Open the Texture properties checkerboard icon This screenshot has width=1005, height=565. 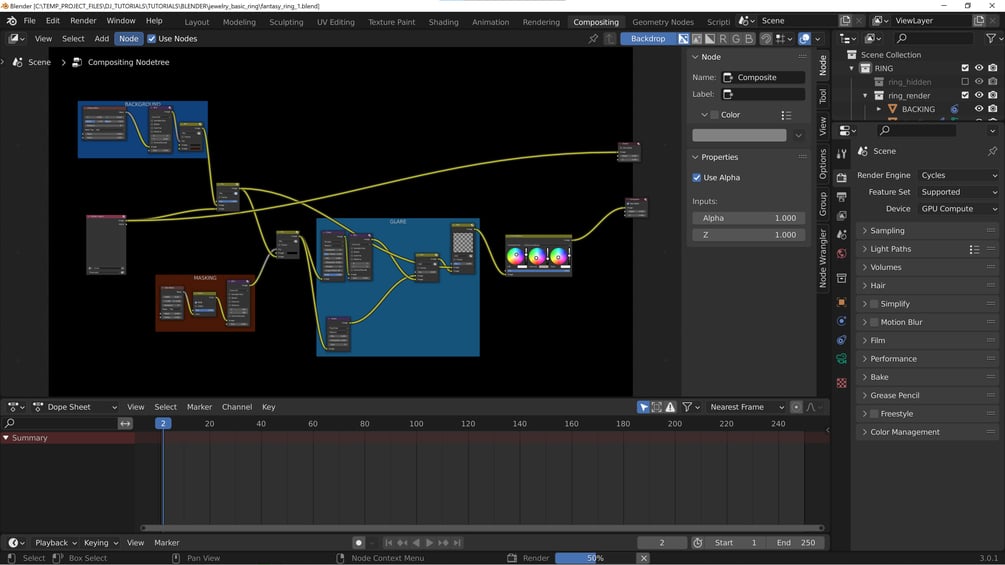(x=842, y=383)
